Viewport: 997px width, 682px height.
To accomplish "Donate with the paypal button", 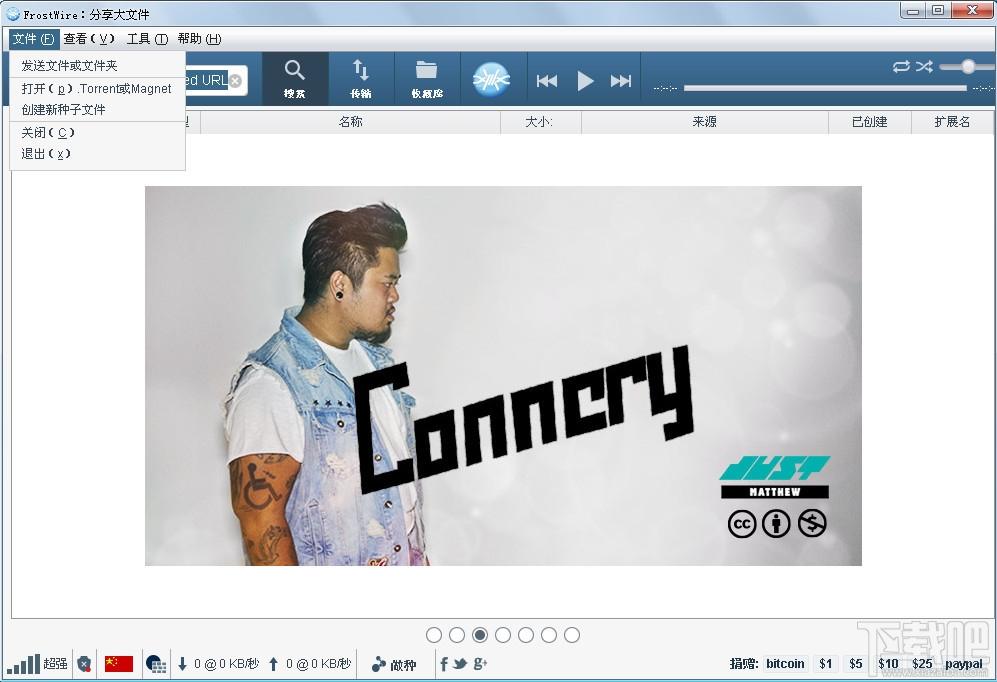I will coord(963,664).
